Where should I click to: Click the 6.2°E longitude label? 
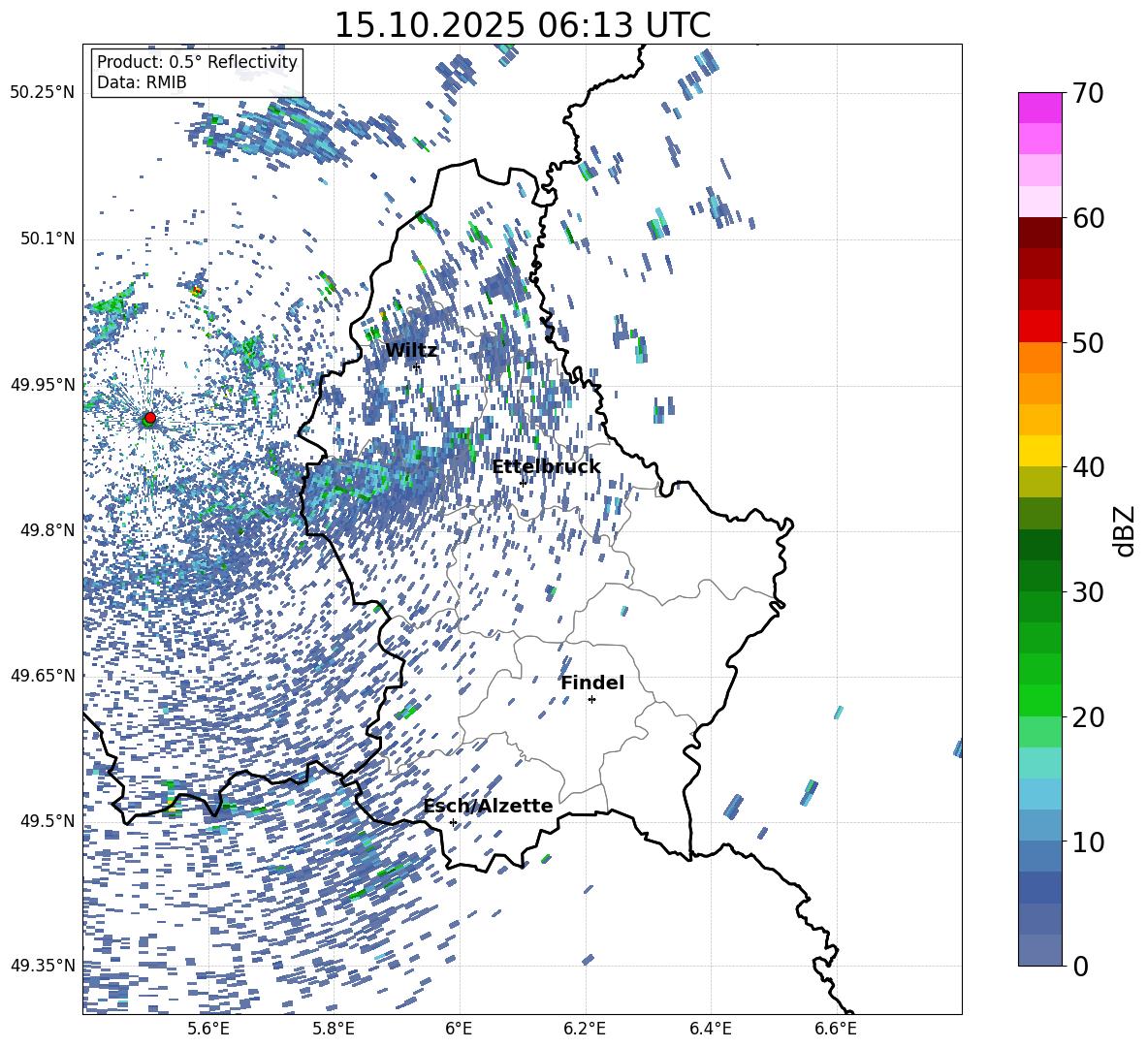coord(585,1029)
